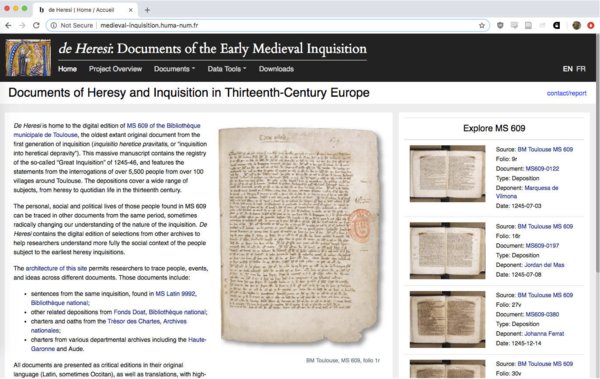Open thumbnail for document MS609-0380
The height and width of the screenshot is (379, 600).
coord(447,319)
